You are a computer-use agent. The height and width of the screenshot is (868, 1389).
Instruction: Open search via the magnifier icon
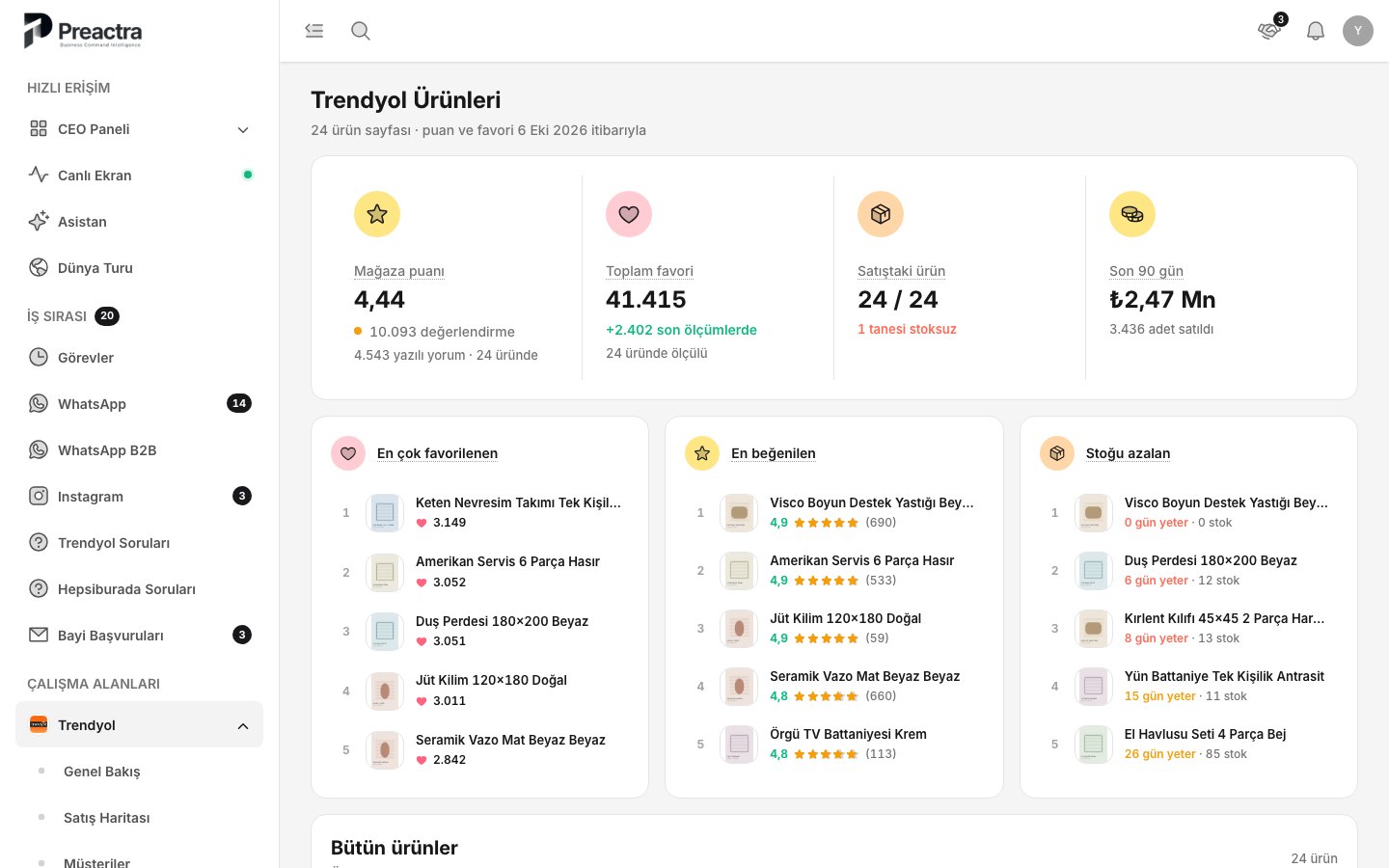[x=361, y=31]
